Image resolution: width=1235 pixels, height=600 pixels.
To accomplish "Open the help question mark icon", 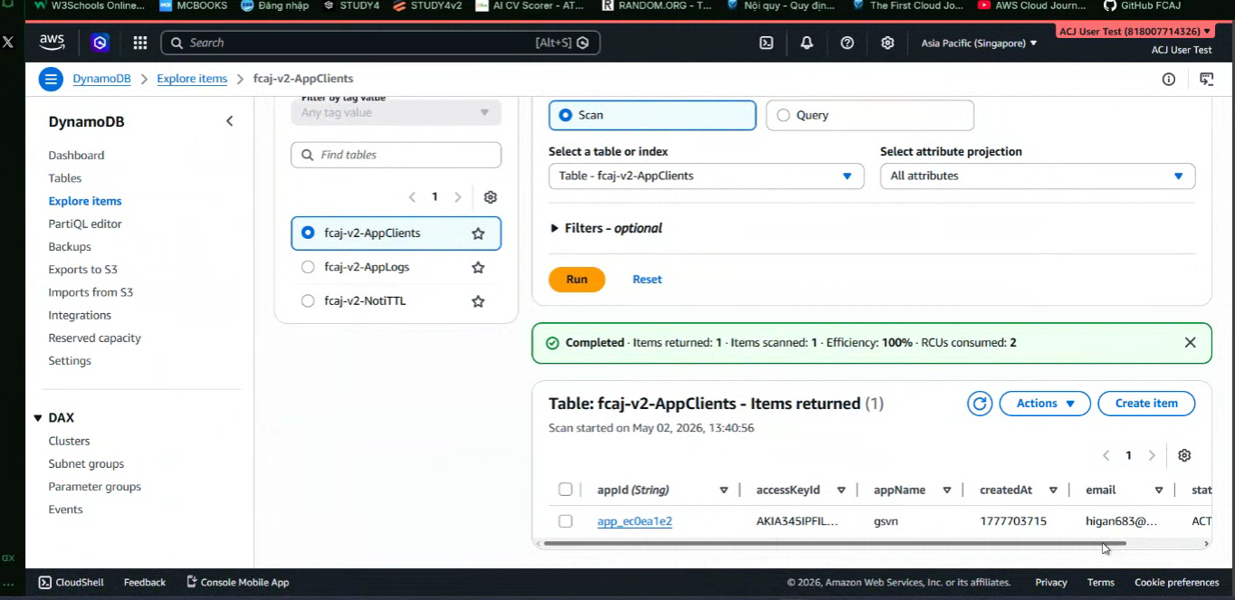I will click(x=847, y=43).
